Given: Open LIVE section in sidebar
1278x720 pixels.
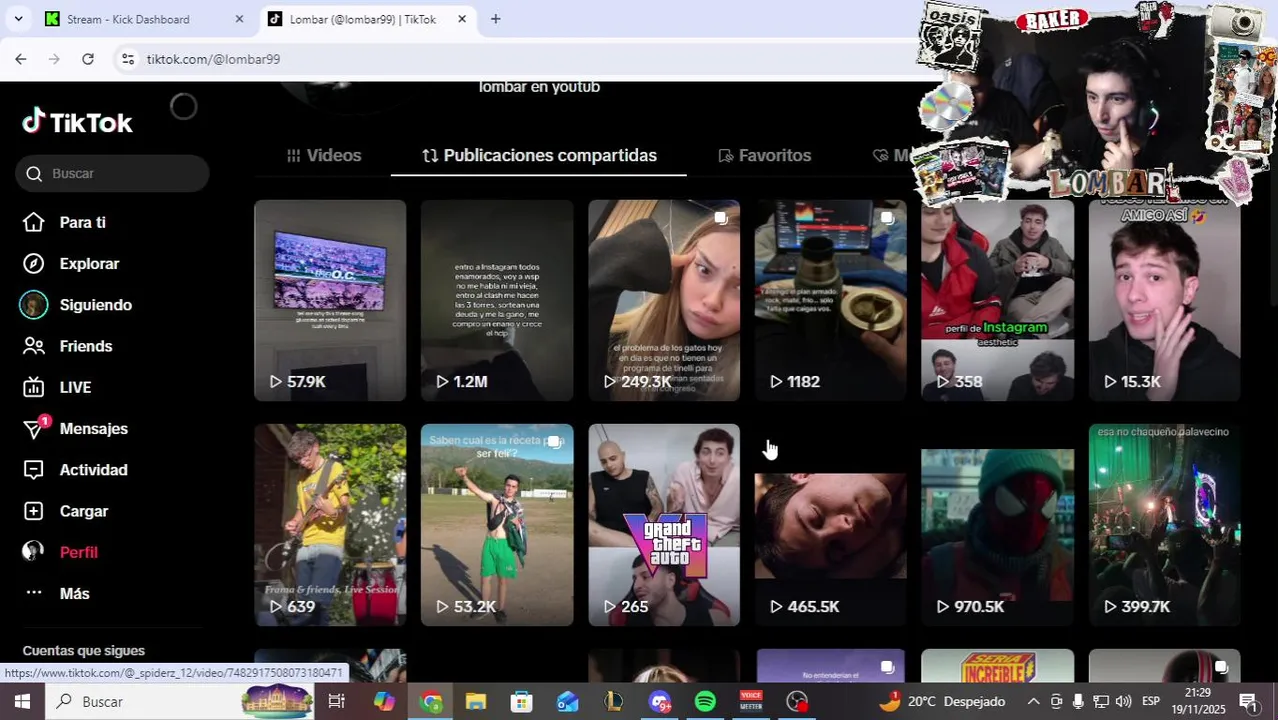Looking at the screenshot, I should [x=57, y=387].
